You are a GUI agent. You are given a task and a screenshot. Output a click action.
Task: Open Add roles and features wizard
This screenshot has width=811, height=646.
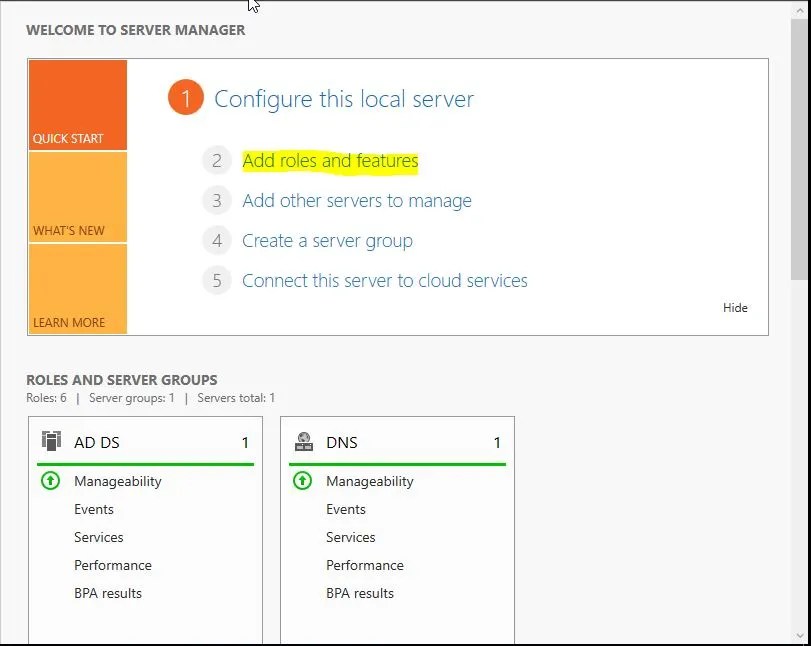330,161
